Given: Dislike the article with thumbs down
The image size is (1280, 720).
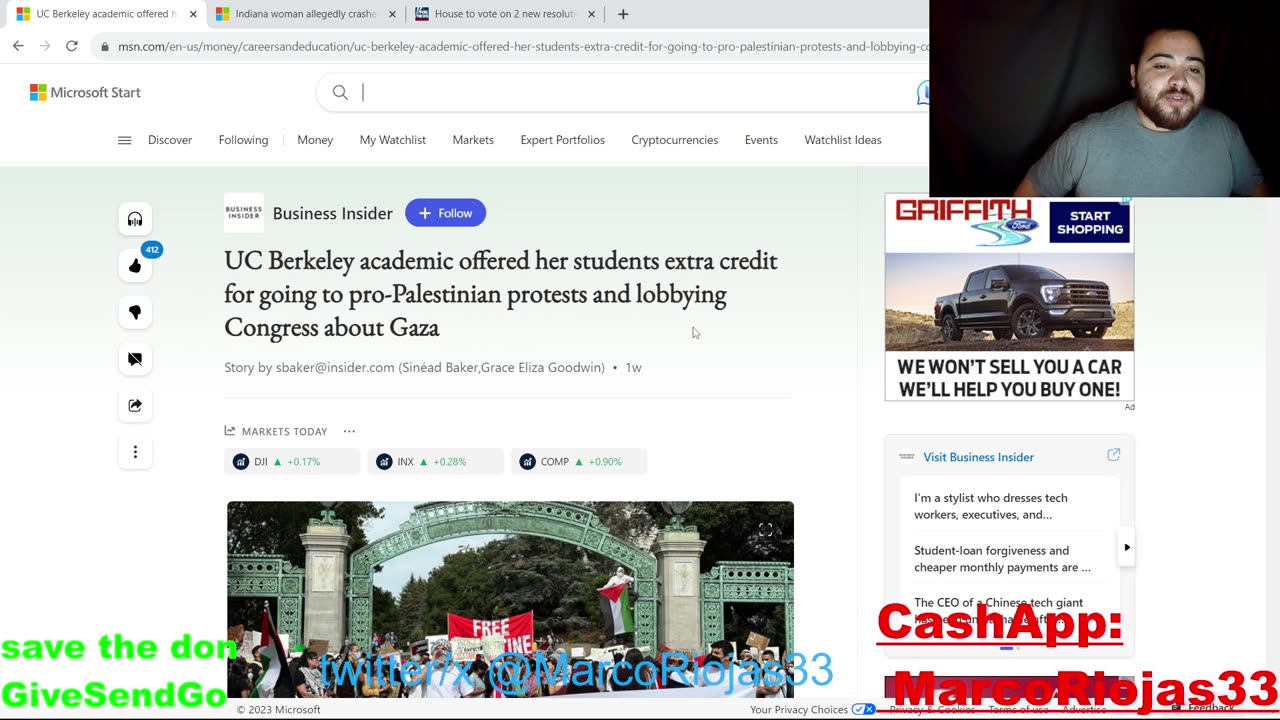Looking at the screenshot, I should (x=135, y=312).
